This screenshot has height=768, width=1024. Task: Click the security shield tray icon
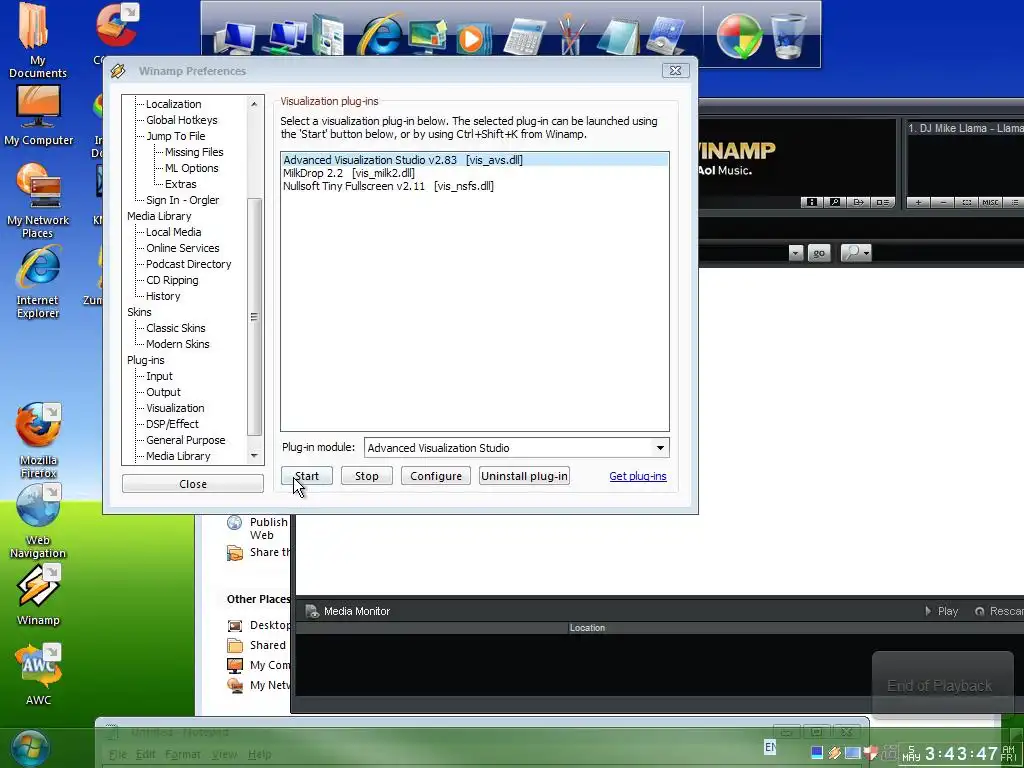871,753
